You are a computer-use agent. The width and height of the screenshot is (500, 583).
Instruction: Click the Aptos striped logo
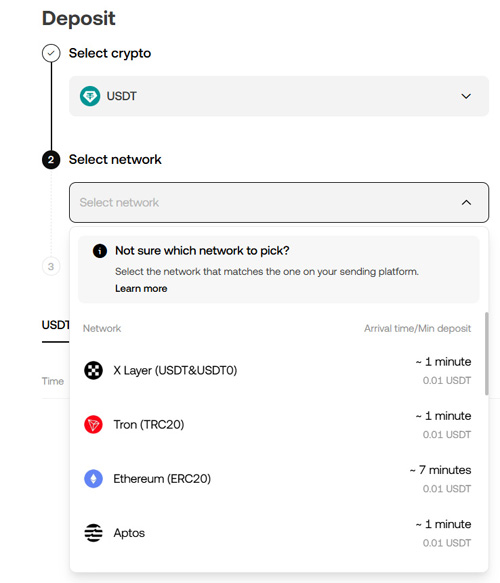(x=93, y=533)
